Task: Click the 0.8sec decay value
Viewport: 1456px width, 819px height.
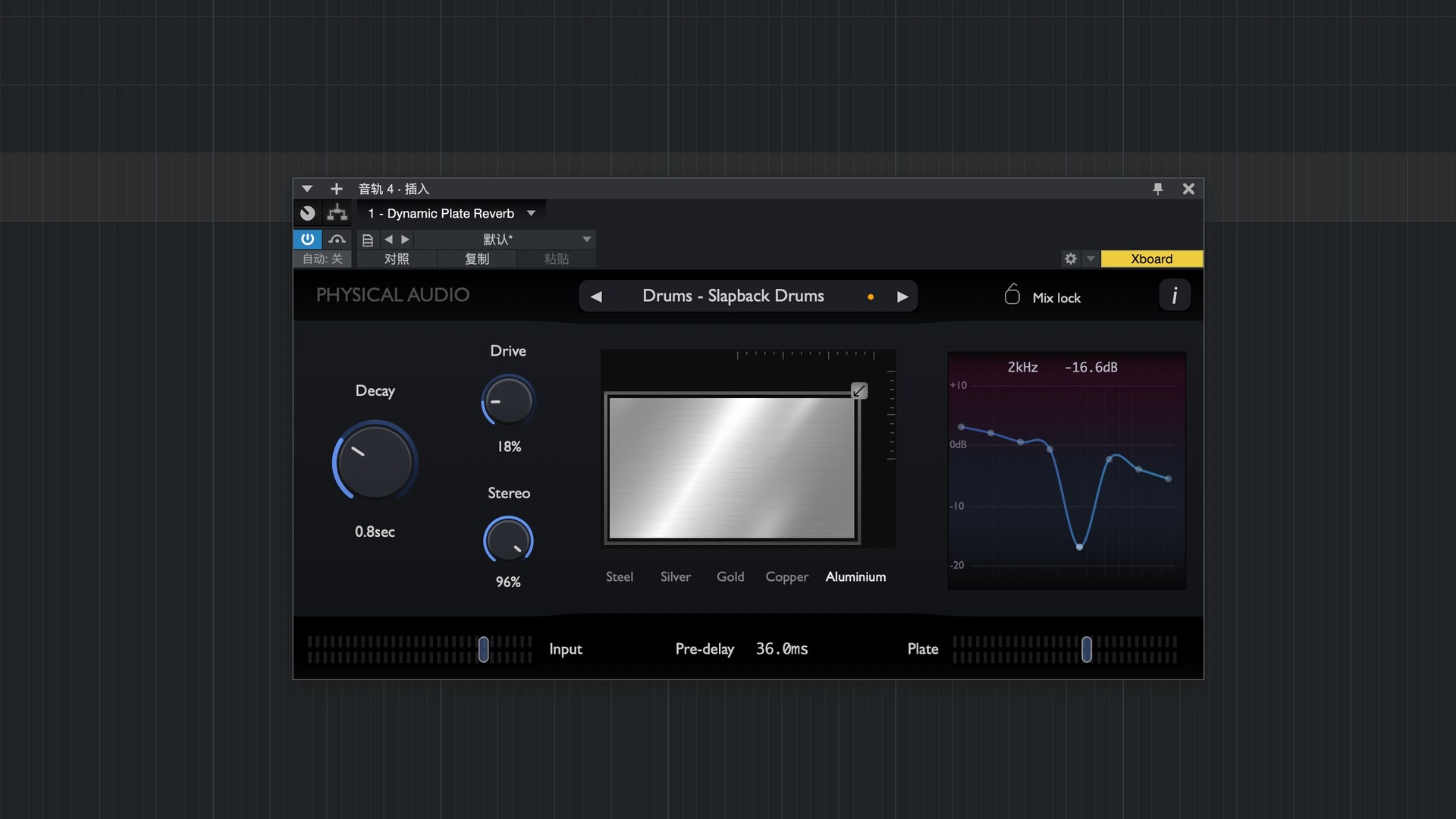Action: 375,532
